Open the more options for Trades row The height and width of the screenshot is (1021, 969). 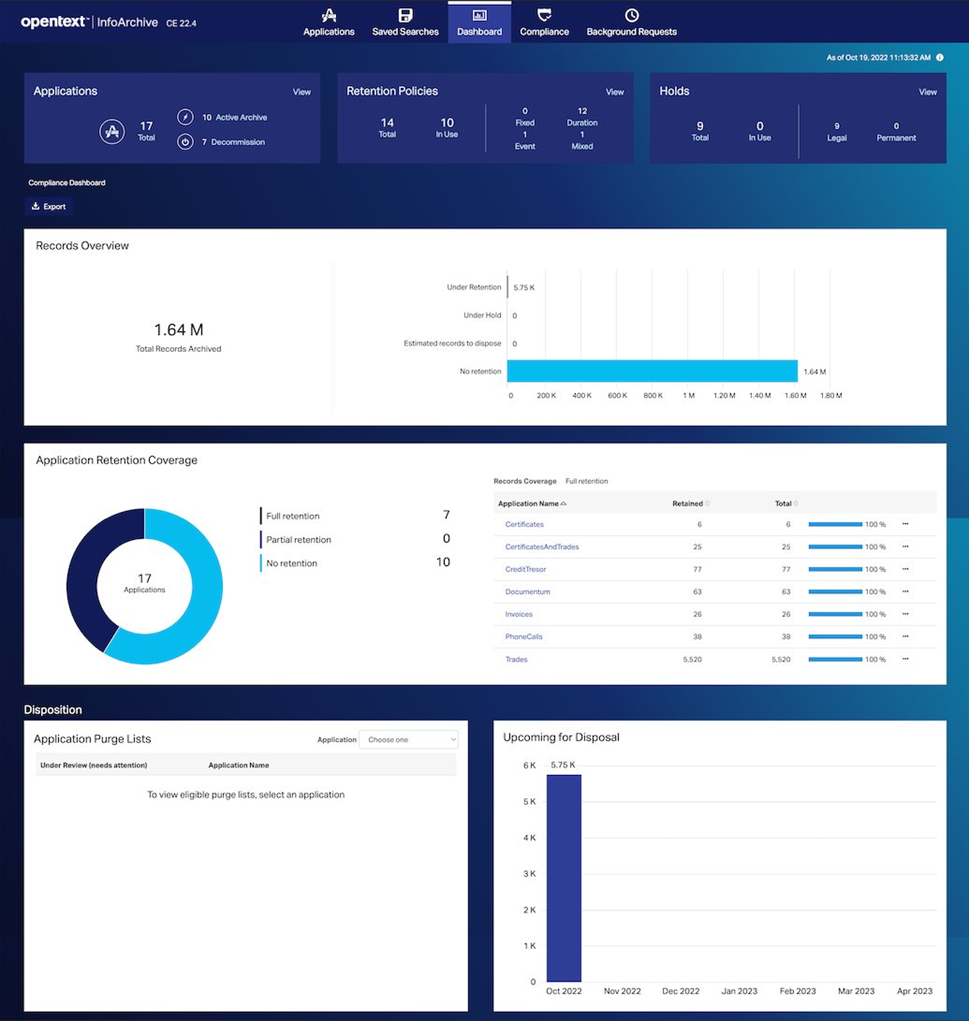905,659
